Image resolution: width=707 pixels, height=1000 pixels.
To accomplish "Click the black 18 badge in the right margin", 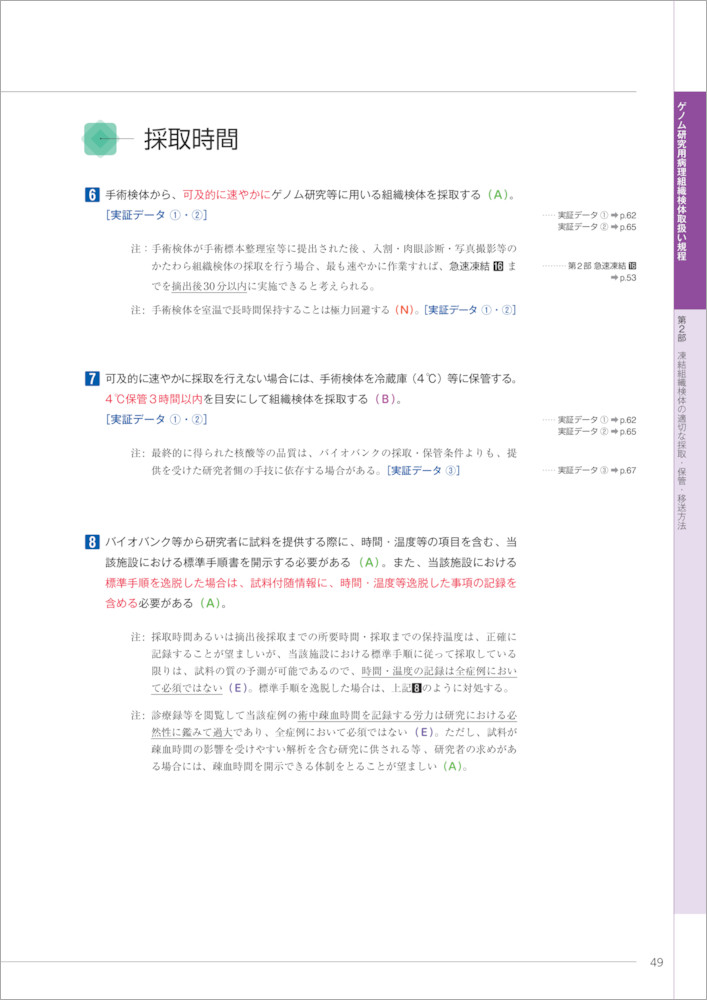I will coord(631,265).
